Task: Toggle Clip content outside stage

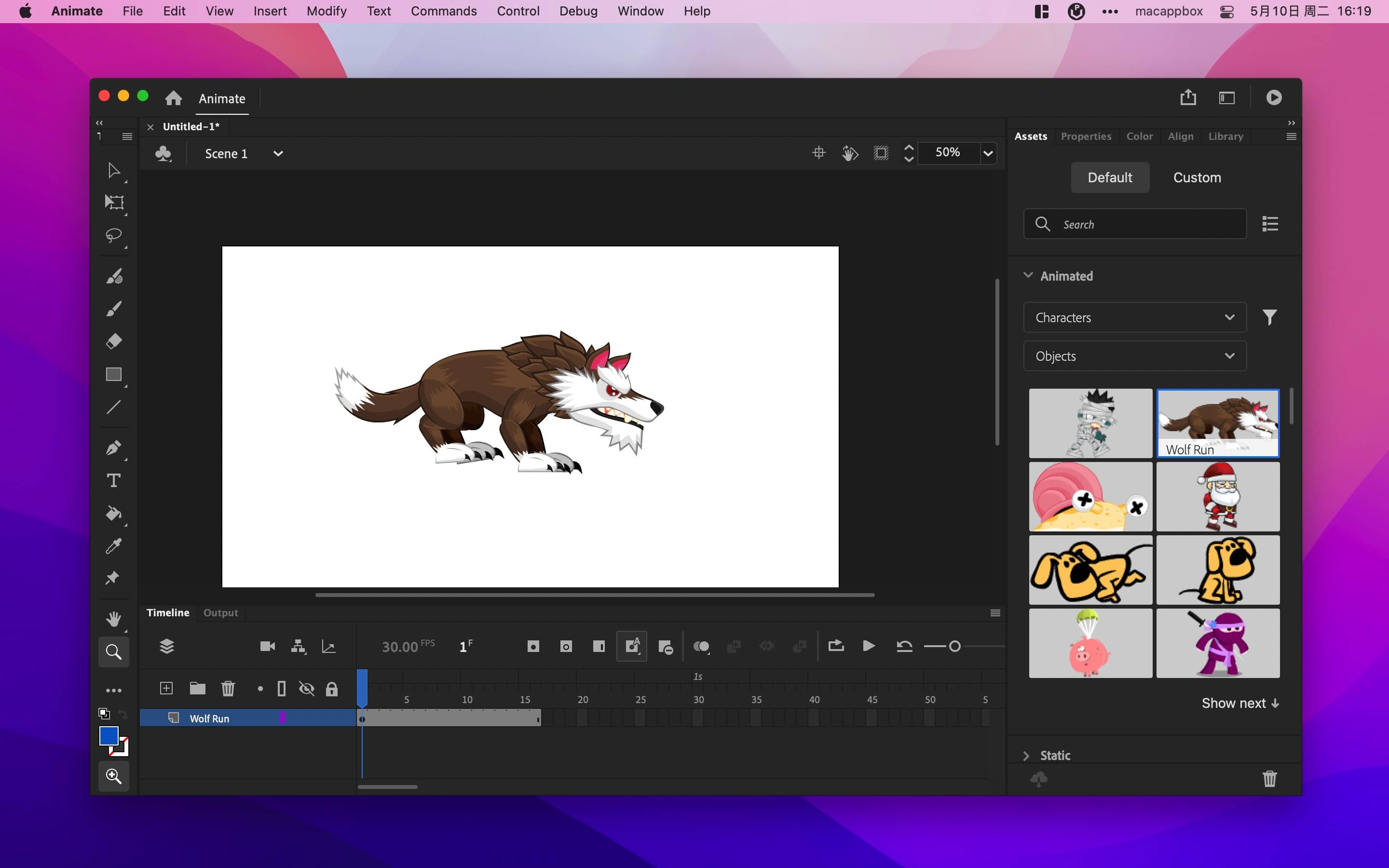Action: tap(881, 153)
